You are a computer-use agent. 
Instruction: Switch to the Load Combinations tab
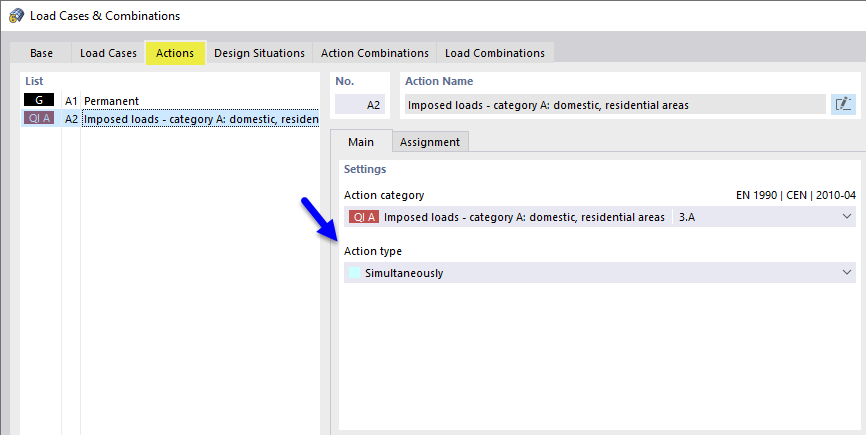coord(495,53)
